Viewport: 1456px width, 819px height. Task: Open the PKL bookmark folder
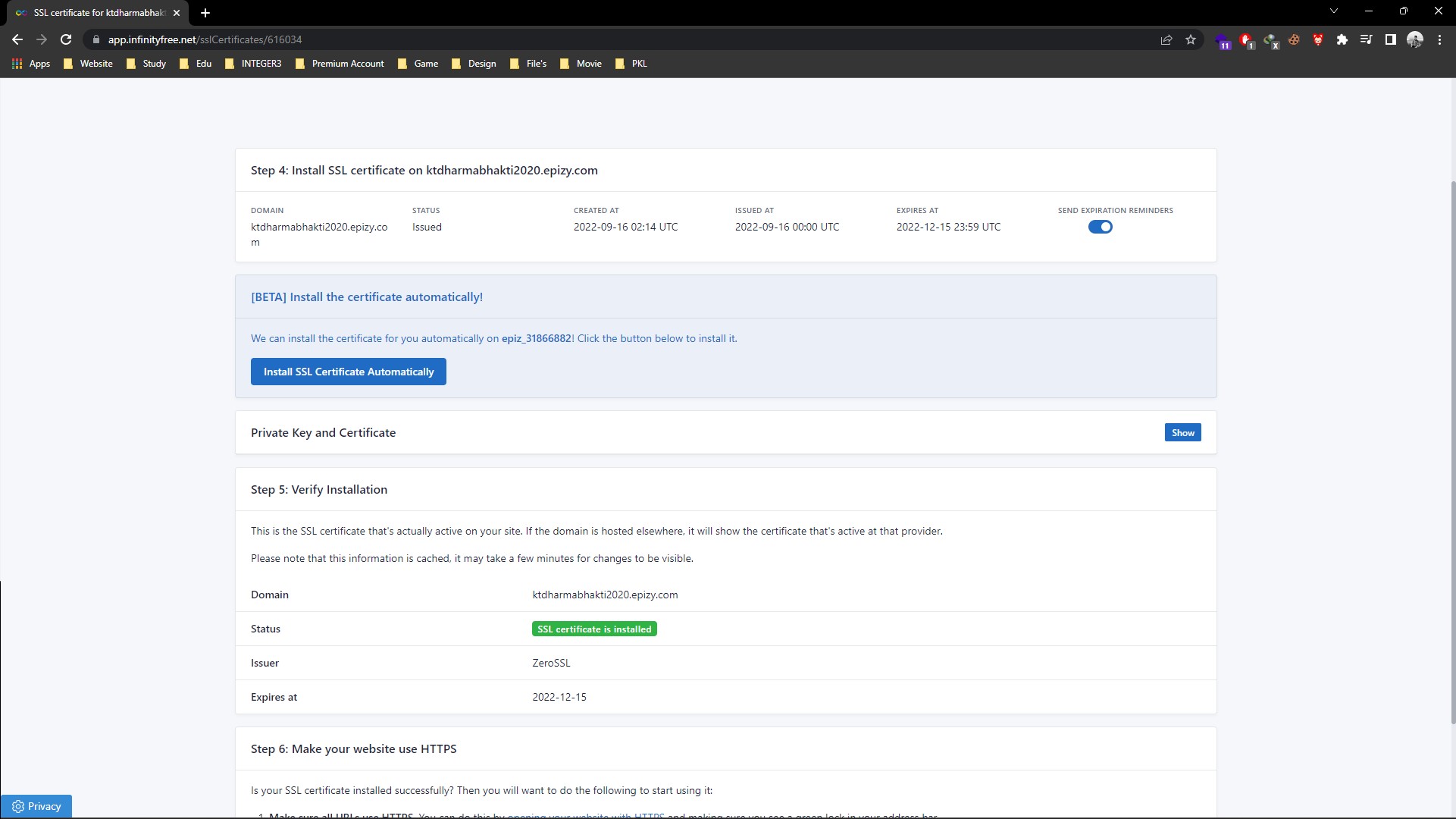tap(631, 64)
